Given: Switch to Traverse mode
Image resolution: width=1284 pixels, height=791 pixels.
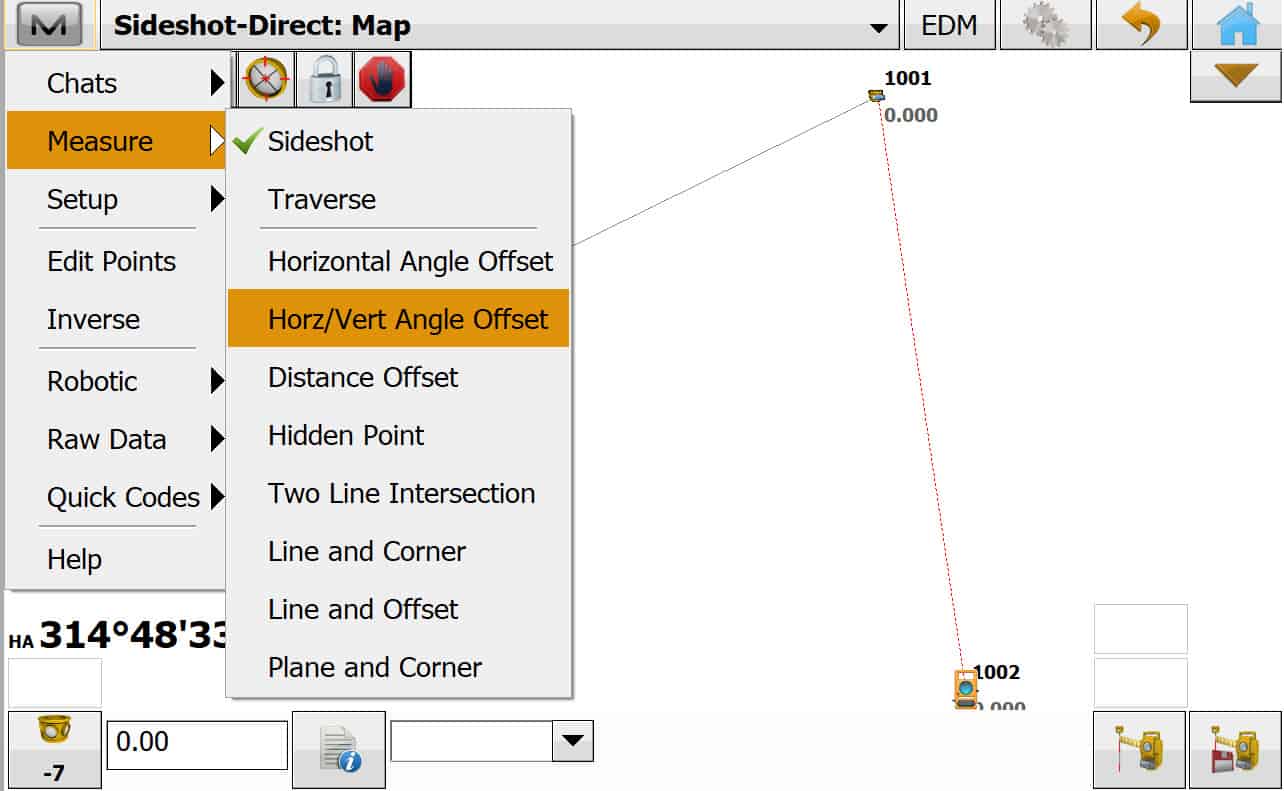Looking at the screenshot, I should click(398, 199).
